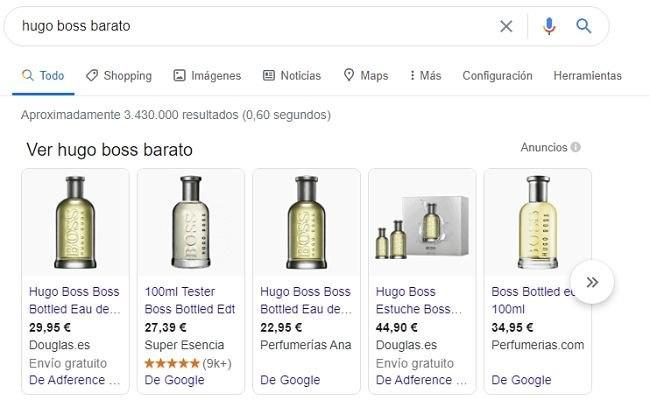
Task: Click the Perfumerias Ana seller name
Action: tap(306, 345)
